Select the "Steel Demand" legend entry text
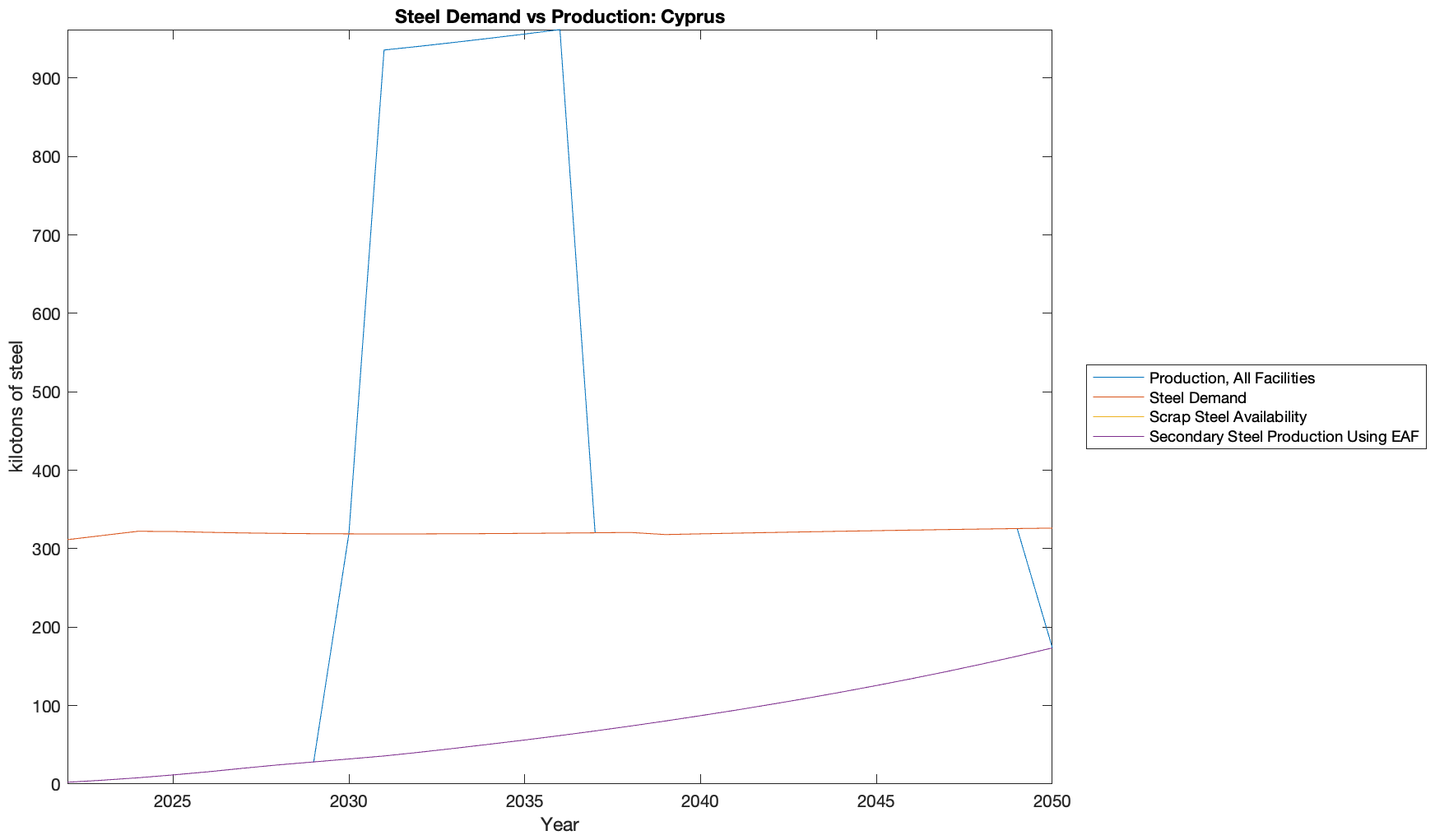 [1197, 398]
